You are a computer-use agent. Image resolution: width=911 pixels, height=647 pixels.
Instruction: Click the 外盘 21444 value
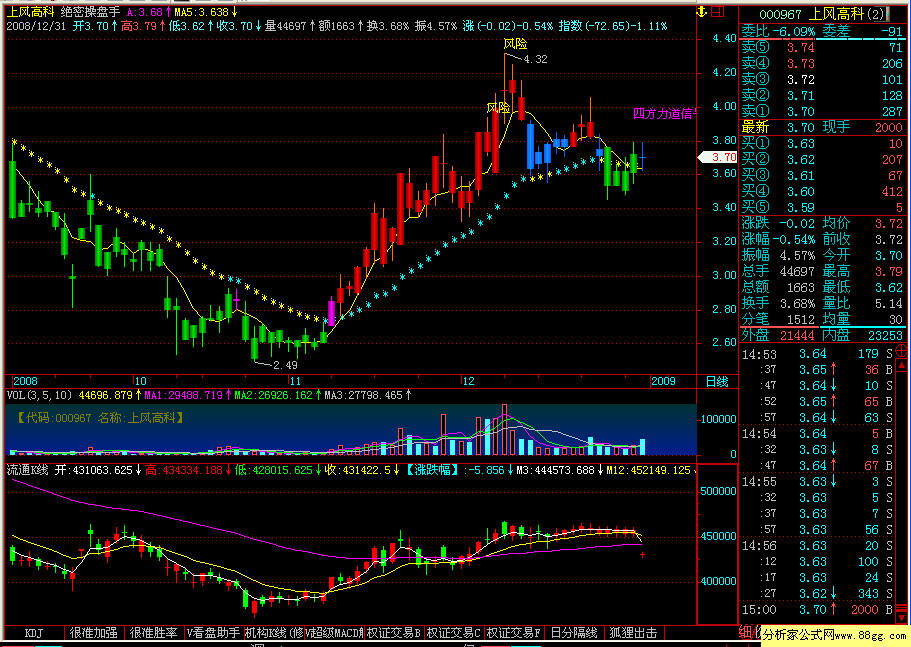tap(797, 335)
